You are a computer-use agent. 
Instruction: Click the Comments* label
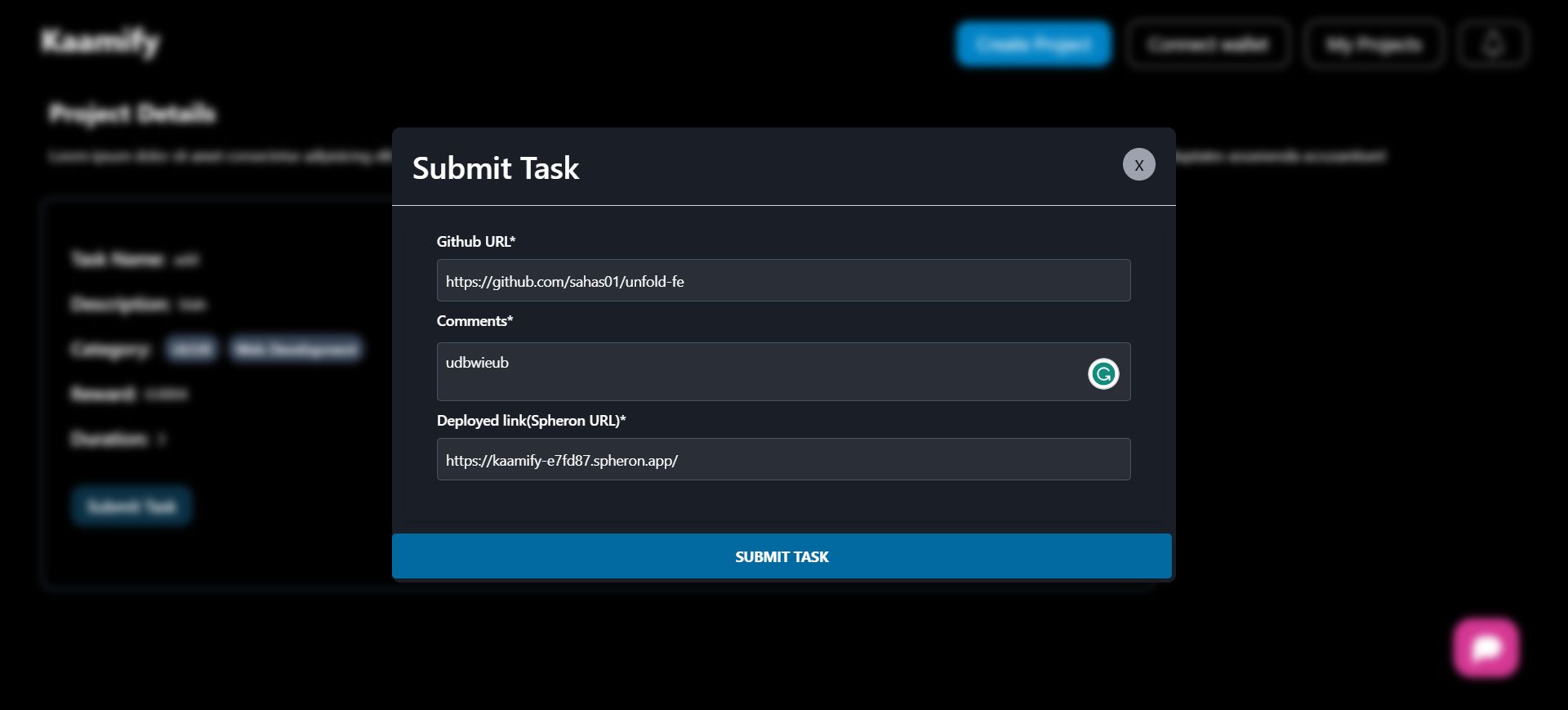tap(474, 321)
